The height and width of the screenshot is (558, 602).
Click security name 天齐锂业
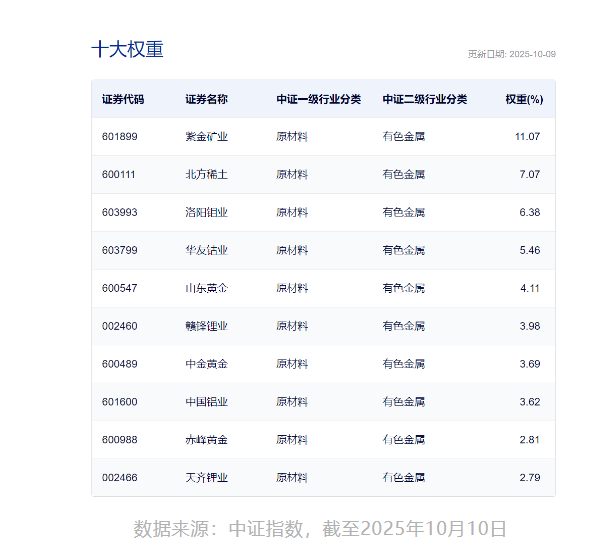207,478
